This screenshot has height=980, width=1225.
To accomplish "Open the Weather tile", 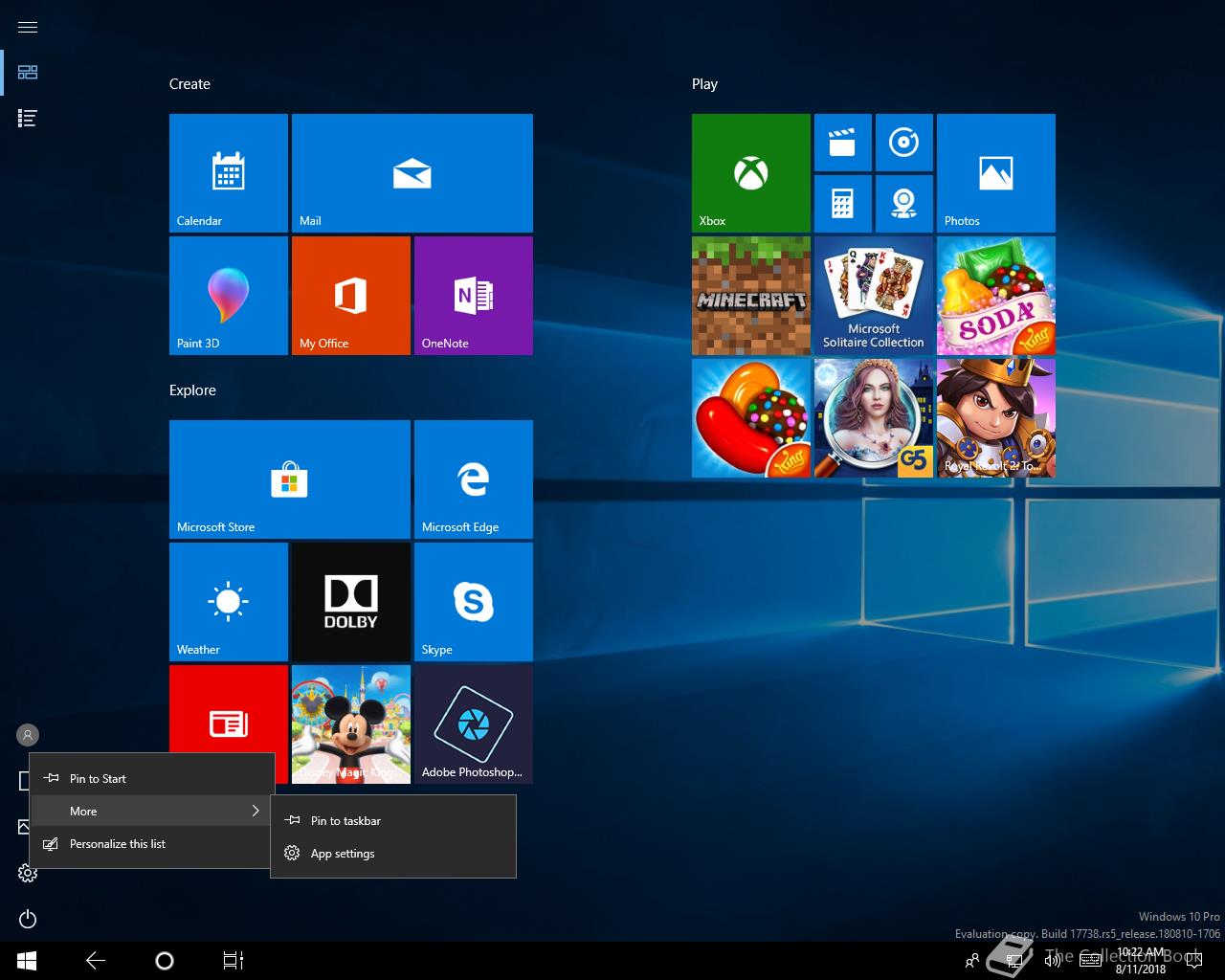I will point(229,602).
